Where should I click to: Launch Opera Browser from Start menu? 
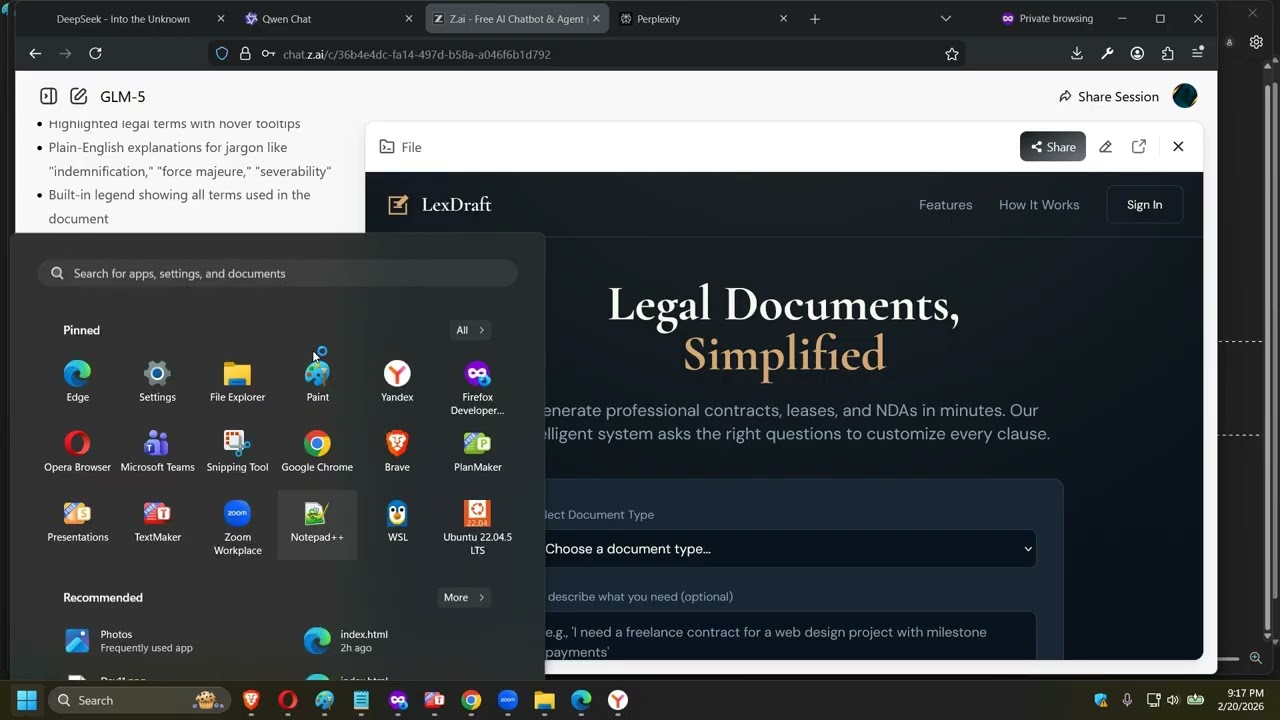click(77, 451)
